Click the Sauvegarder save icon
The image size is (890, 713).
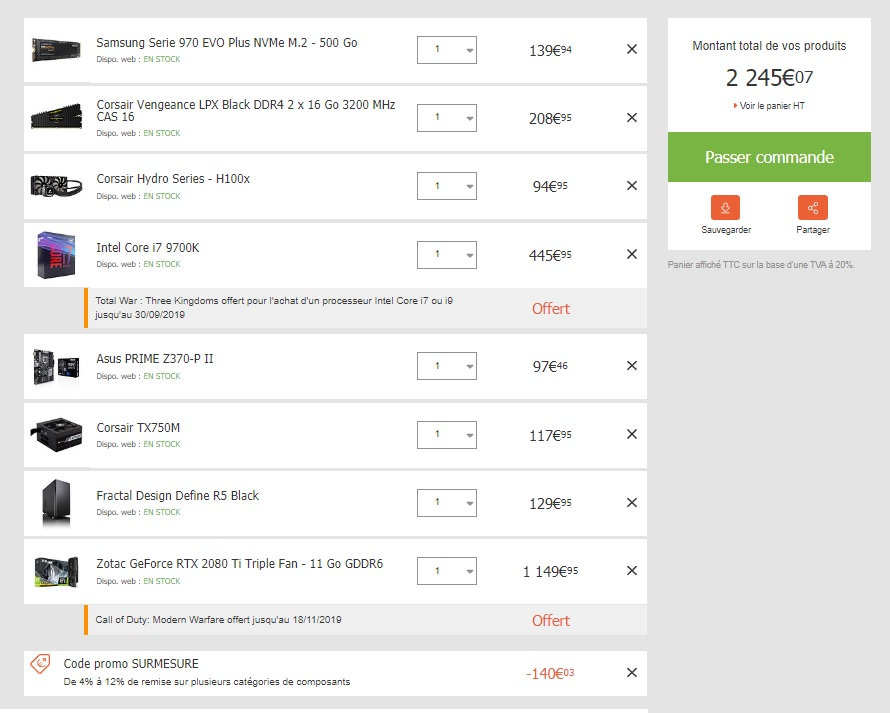725,208
